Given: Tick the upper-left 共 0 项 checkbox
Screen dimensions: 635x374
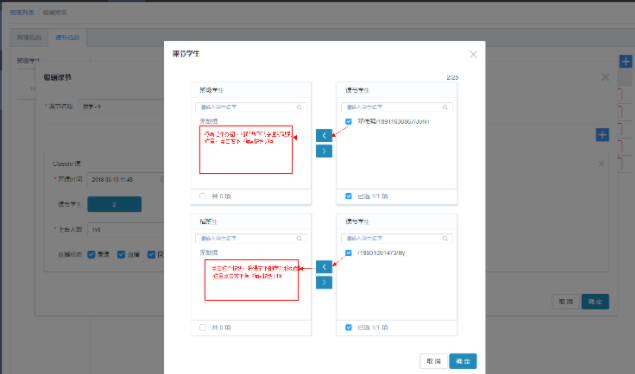Looking at the screenshot, I should [202, 196].
